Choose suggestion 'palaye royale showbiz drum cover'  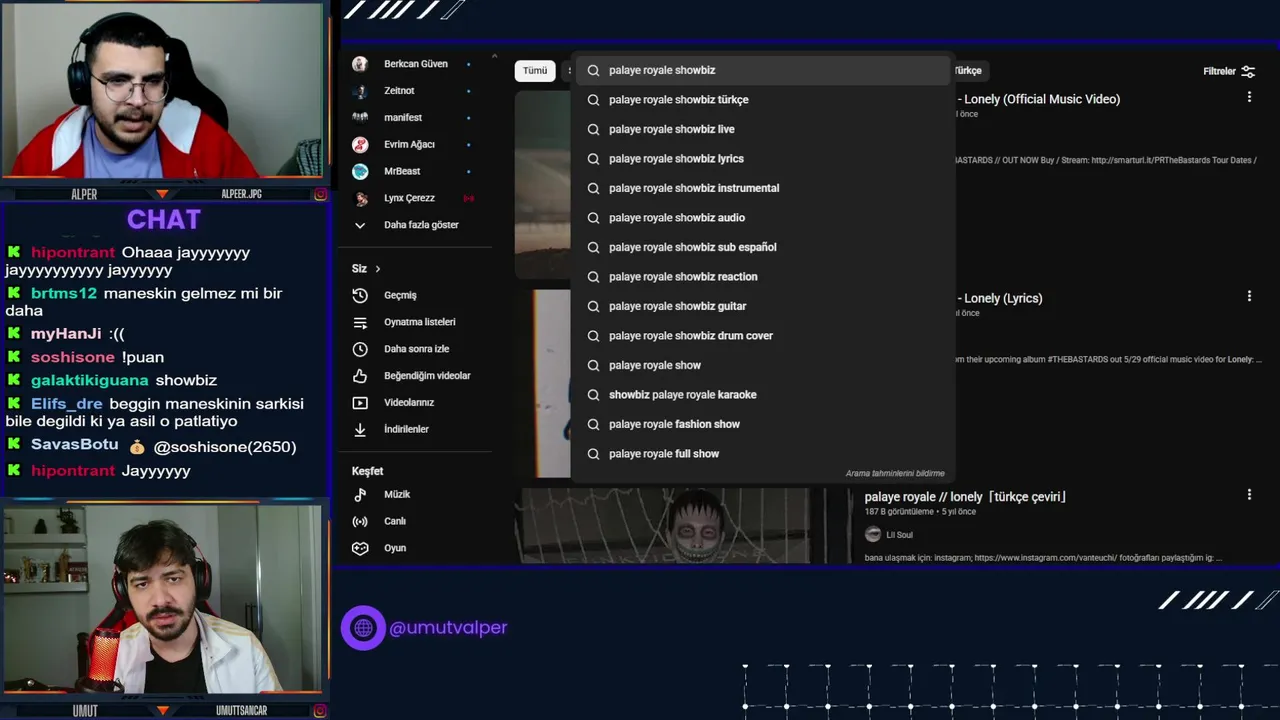761,336
